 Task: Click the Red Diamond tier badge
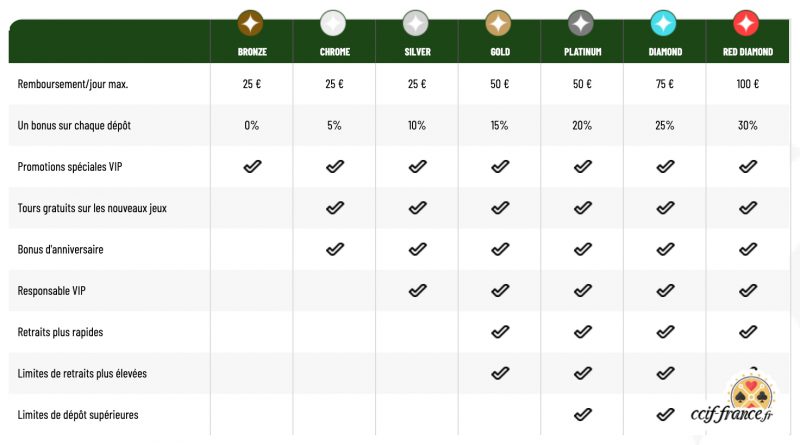pyautogui.click(x=746, y=23)
